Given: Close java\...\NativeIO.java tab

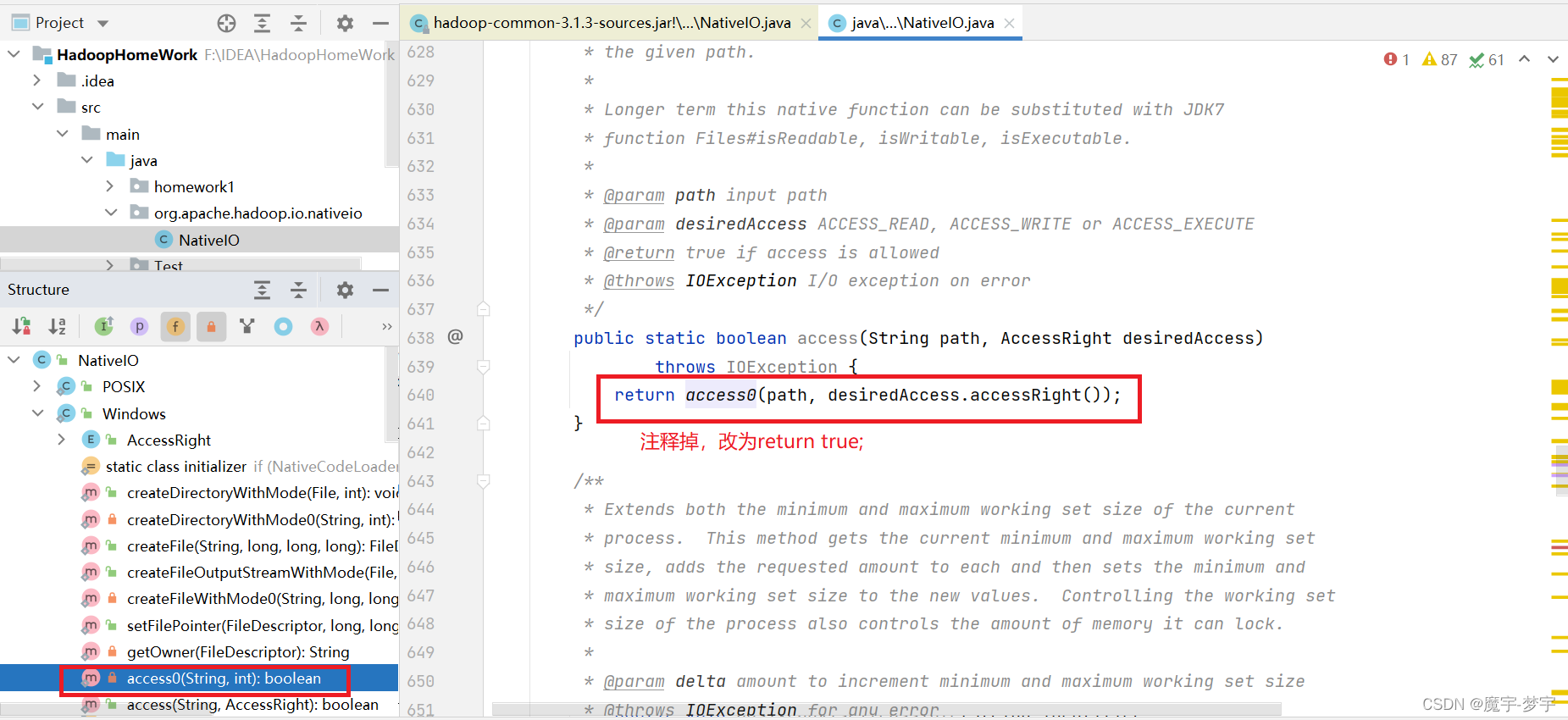Looking at the screenshot, I should [1009, 24].
